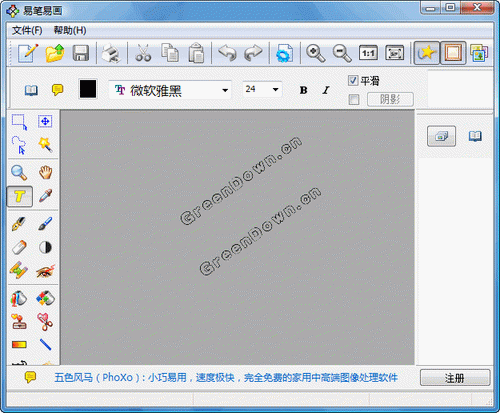Choose the Hand pan tool
Viewport: 500px width, 413px height.
(x=45, y=172)
